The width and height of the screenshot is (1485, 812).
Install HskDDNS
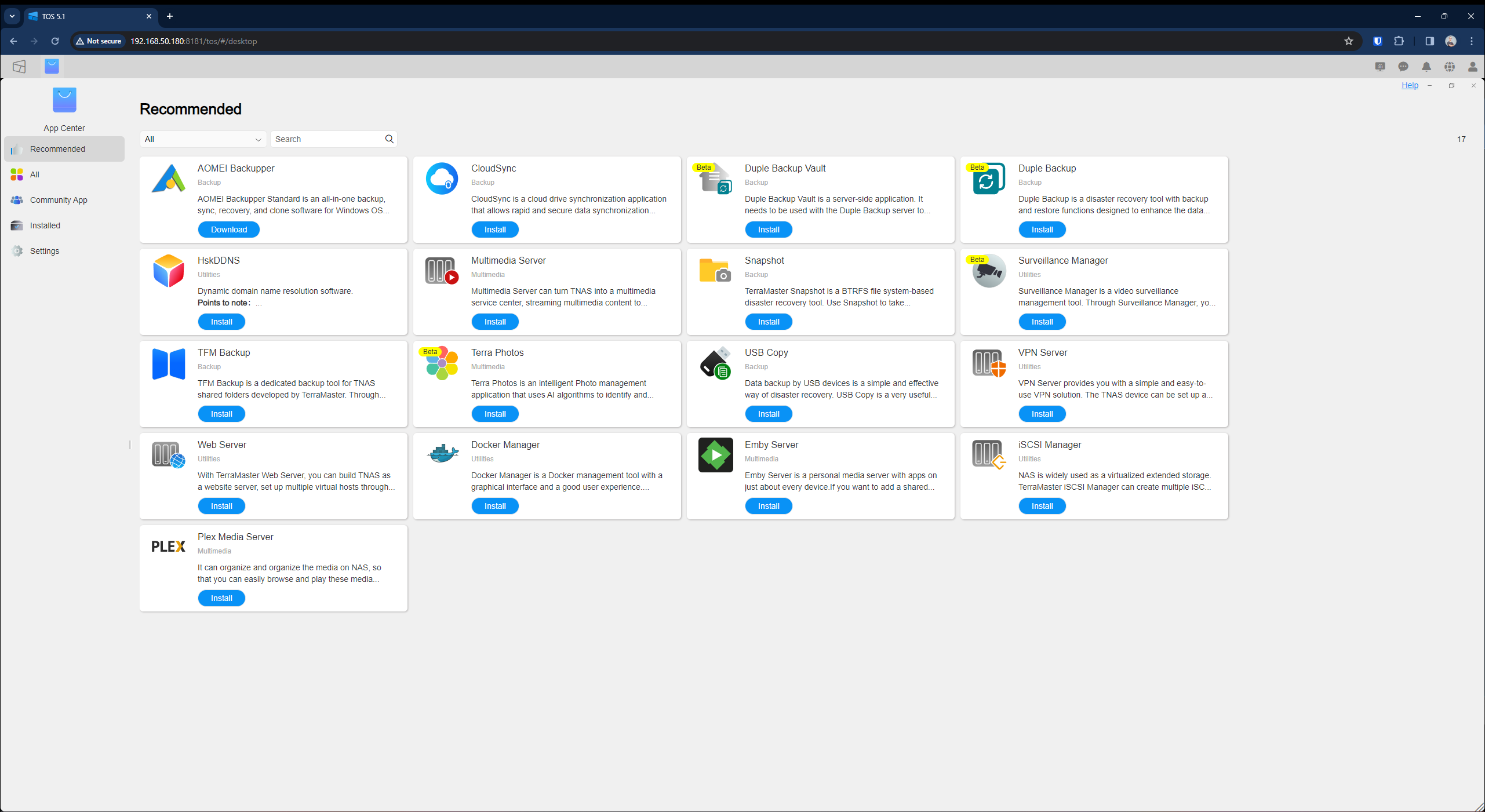221,322
